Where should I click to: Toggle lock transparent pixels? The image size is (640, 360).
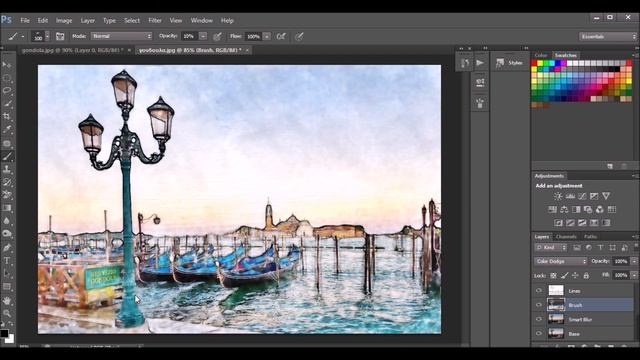tap(553, 276)
